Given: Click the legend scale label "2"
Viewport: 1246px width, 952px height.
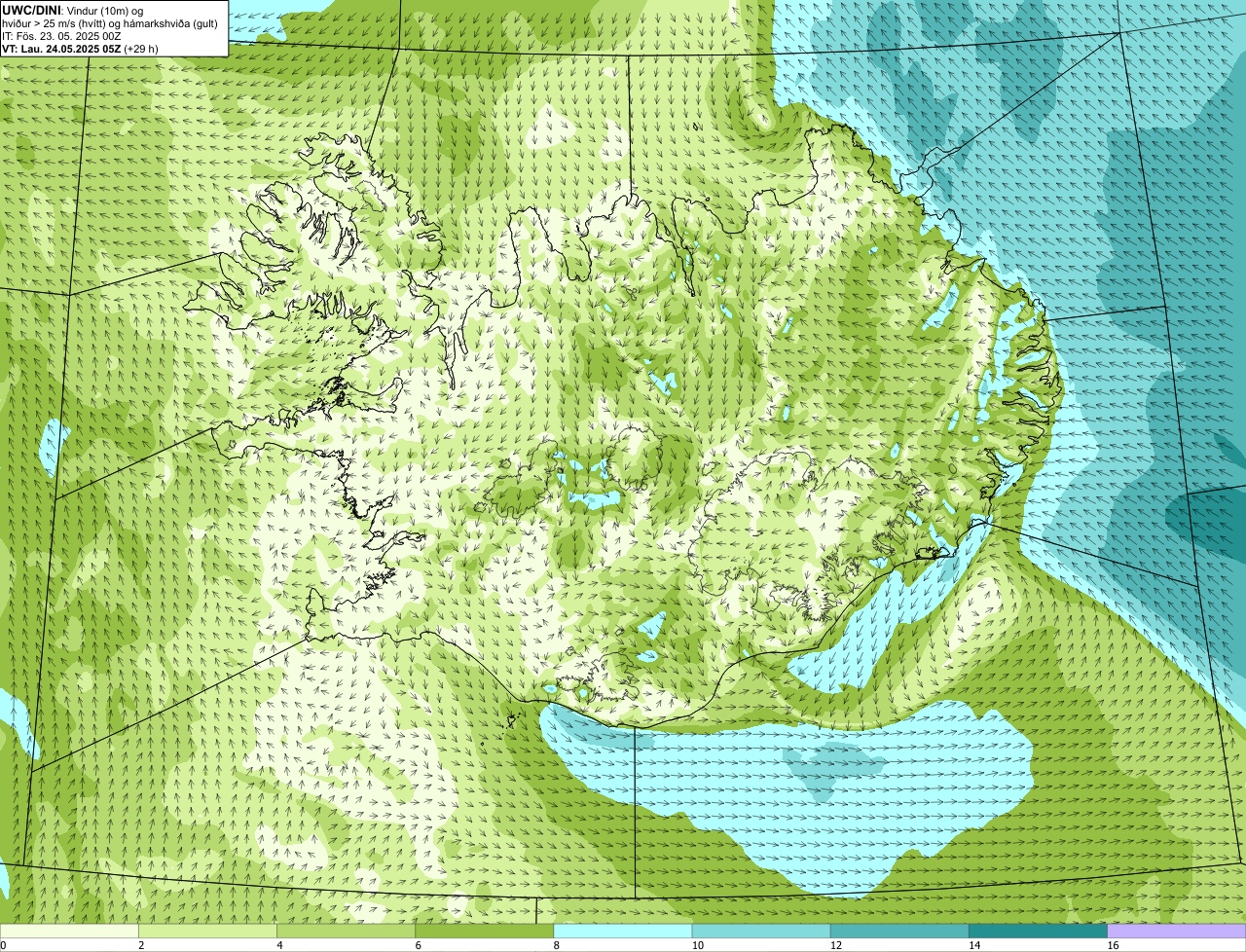Looking at the screenshot, I should click(141, 945).
